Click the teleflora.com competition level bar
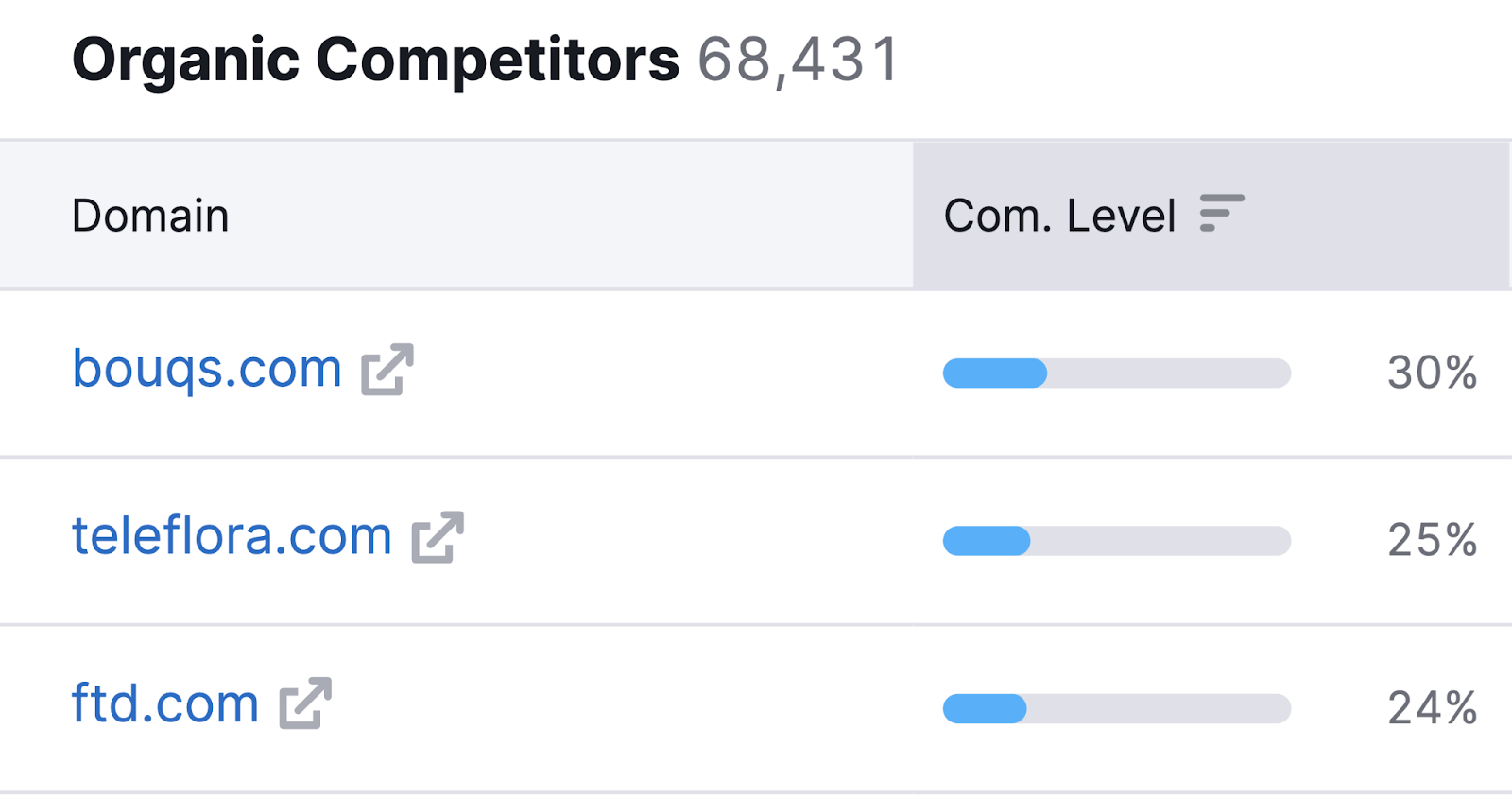The image size is (1512, 799). coord(1117,541)
